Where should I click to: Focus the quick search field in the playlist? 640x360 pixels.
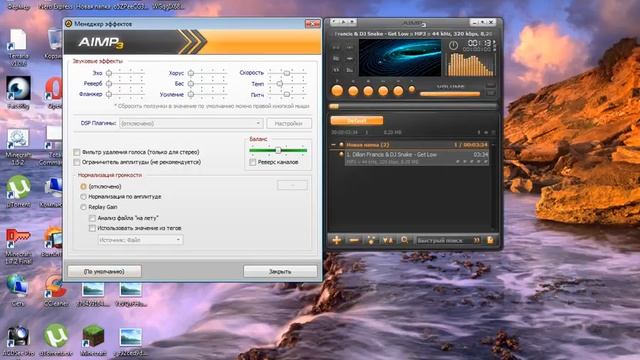(443, 240)
